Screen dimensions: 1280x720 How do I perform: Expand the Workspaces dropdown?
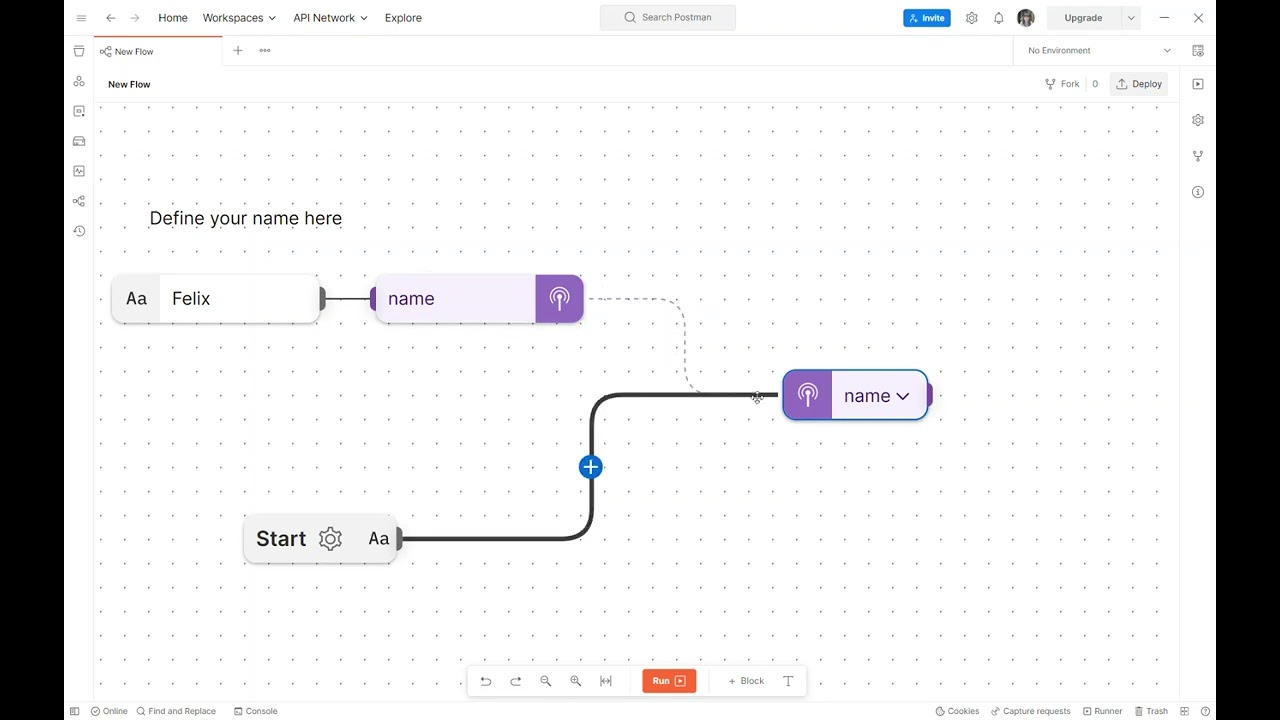click(x=239, y=18)
